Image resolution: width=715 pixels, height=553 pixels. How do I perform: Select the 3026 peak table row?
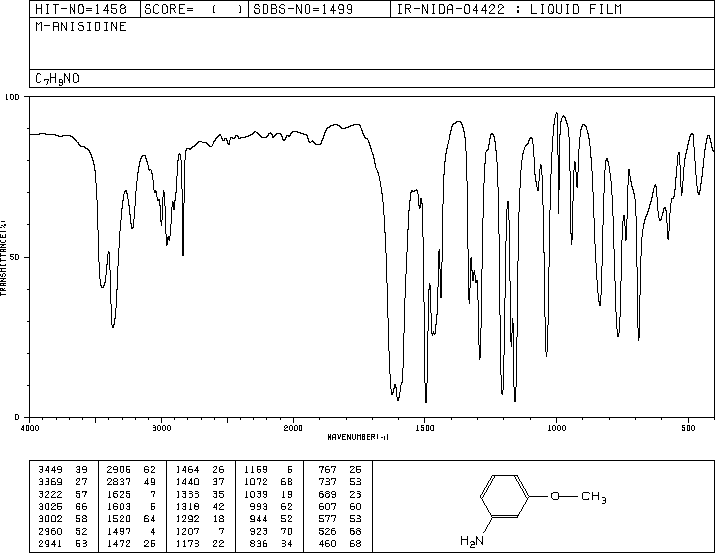coord(63,506)
